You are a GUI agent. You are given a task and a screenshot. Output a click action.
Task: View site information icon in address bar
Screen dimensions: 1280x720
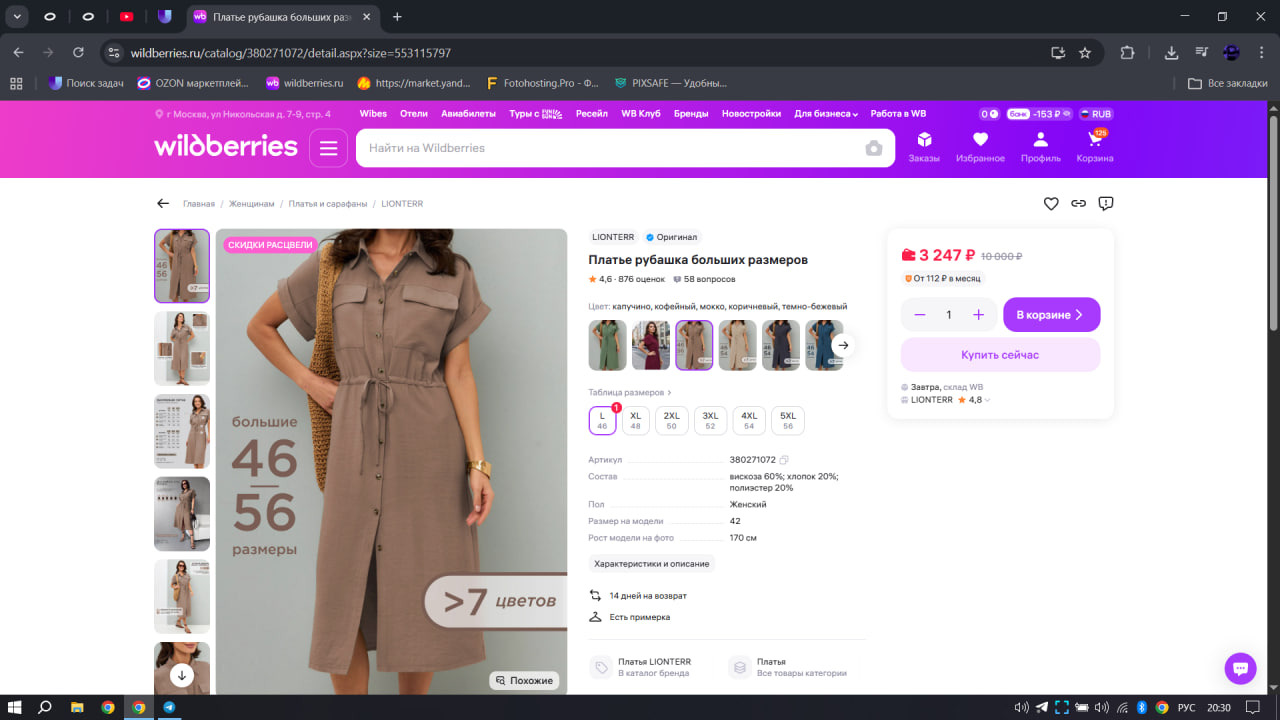pyautogui.click(x=114, y=53)
